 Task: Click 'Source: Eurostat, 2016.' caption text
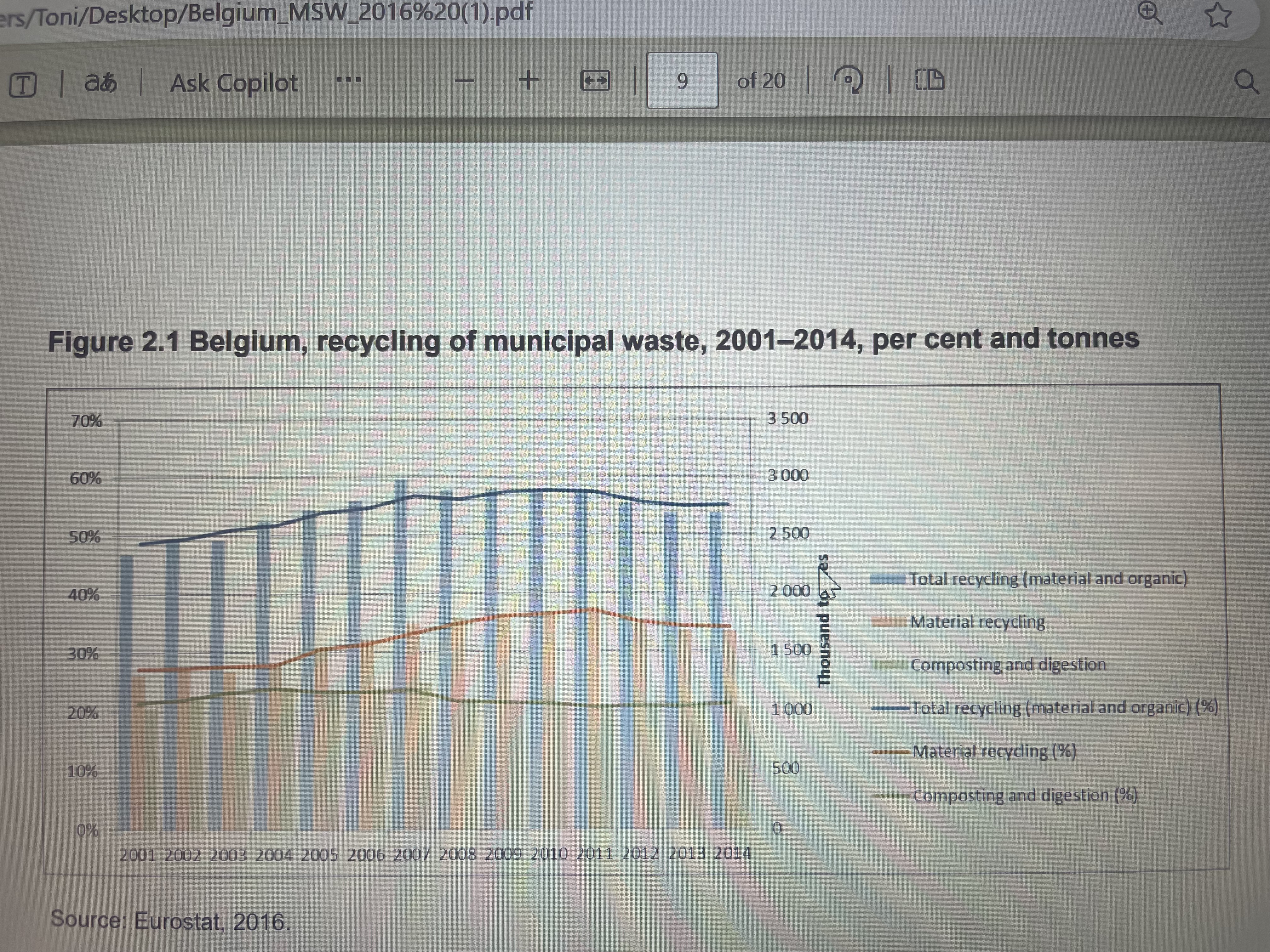tap(170, 921)
